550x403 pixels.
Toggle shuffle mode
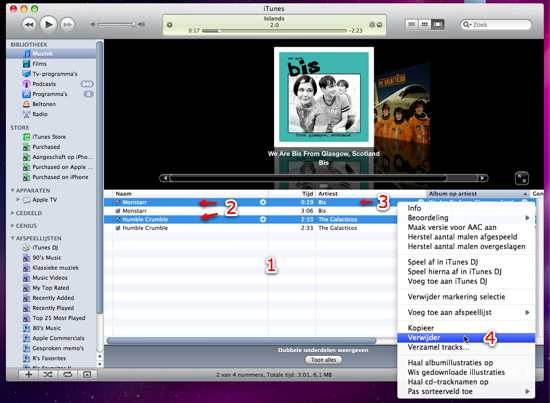(x=48, y=375)
